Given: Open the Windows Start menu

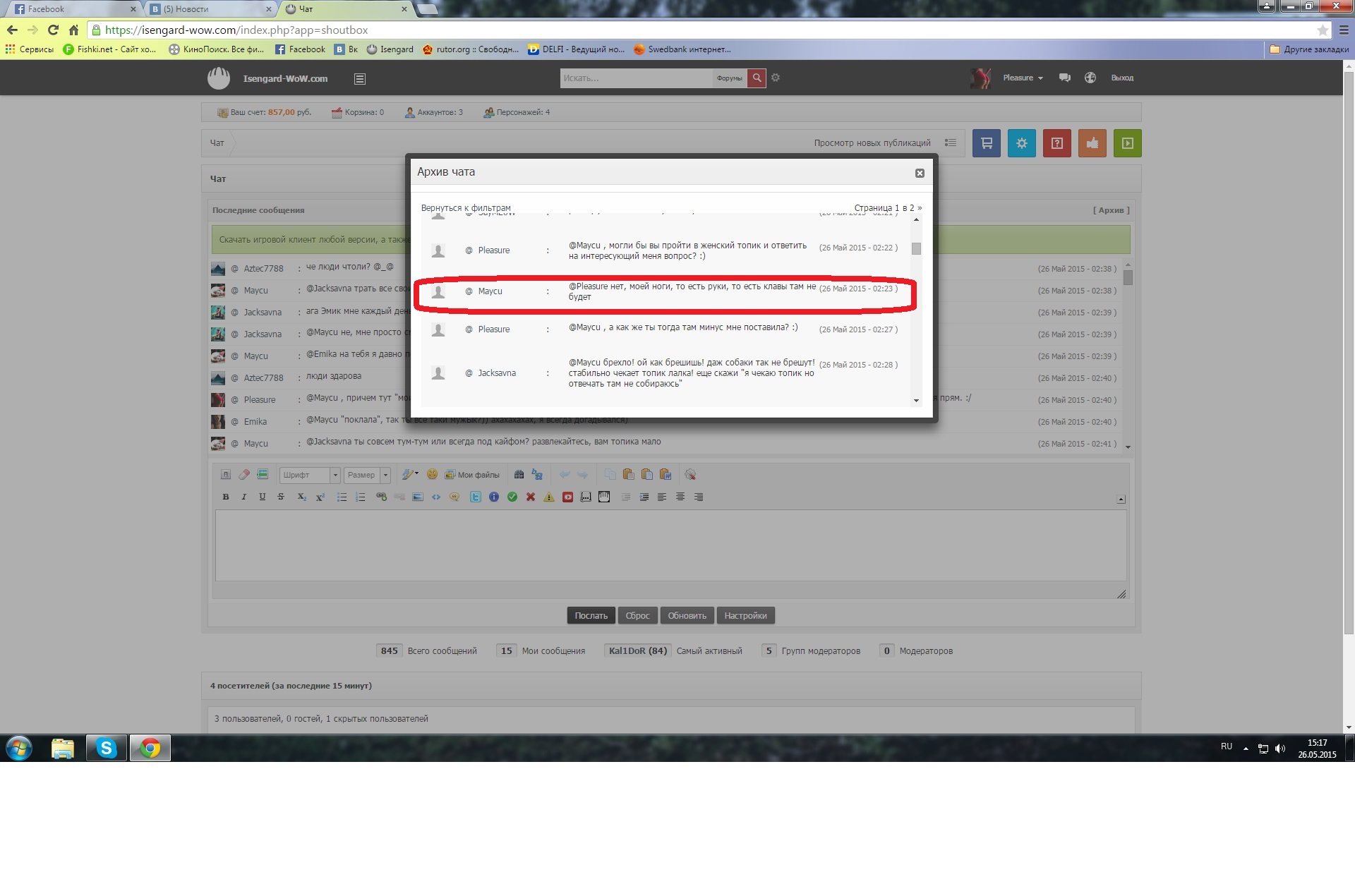Looking at the screenshot, I should tap(19, 748).
